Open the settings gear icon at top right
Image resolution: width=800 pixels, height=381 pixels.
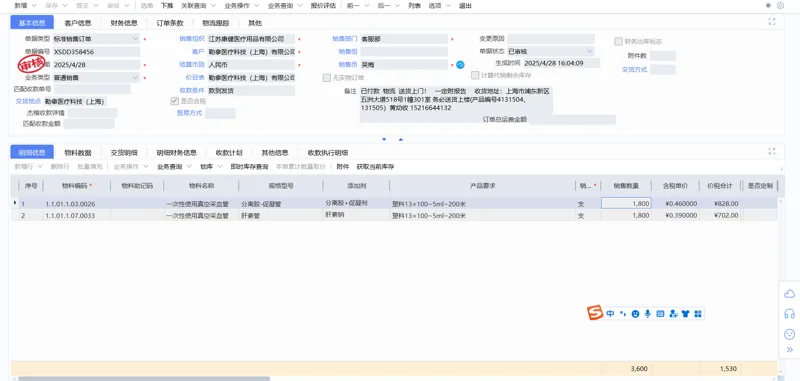[x=780, y=6]
